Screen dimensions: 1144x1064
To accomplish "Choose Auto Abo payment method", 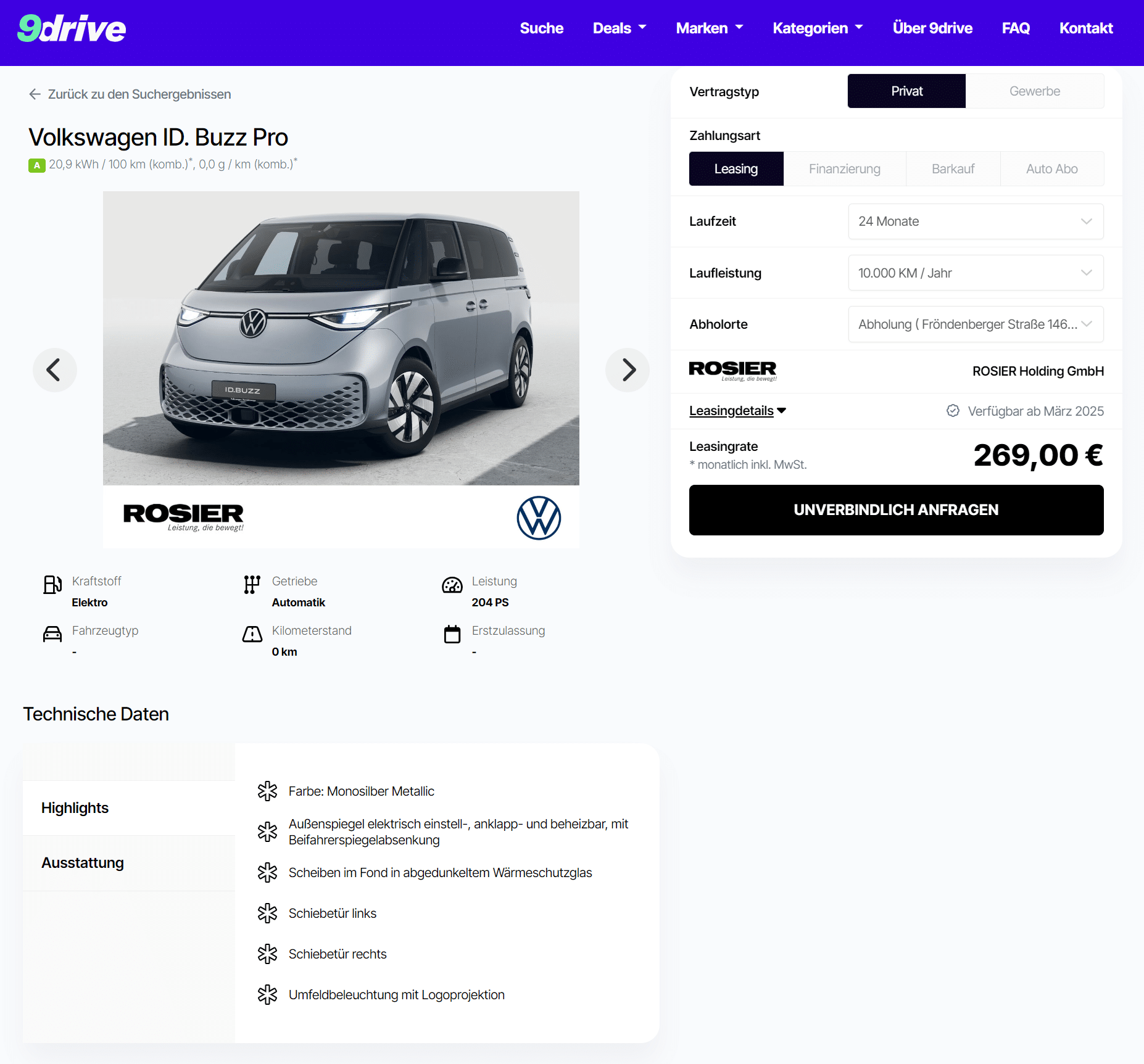I will click(x=1051, y=169).
